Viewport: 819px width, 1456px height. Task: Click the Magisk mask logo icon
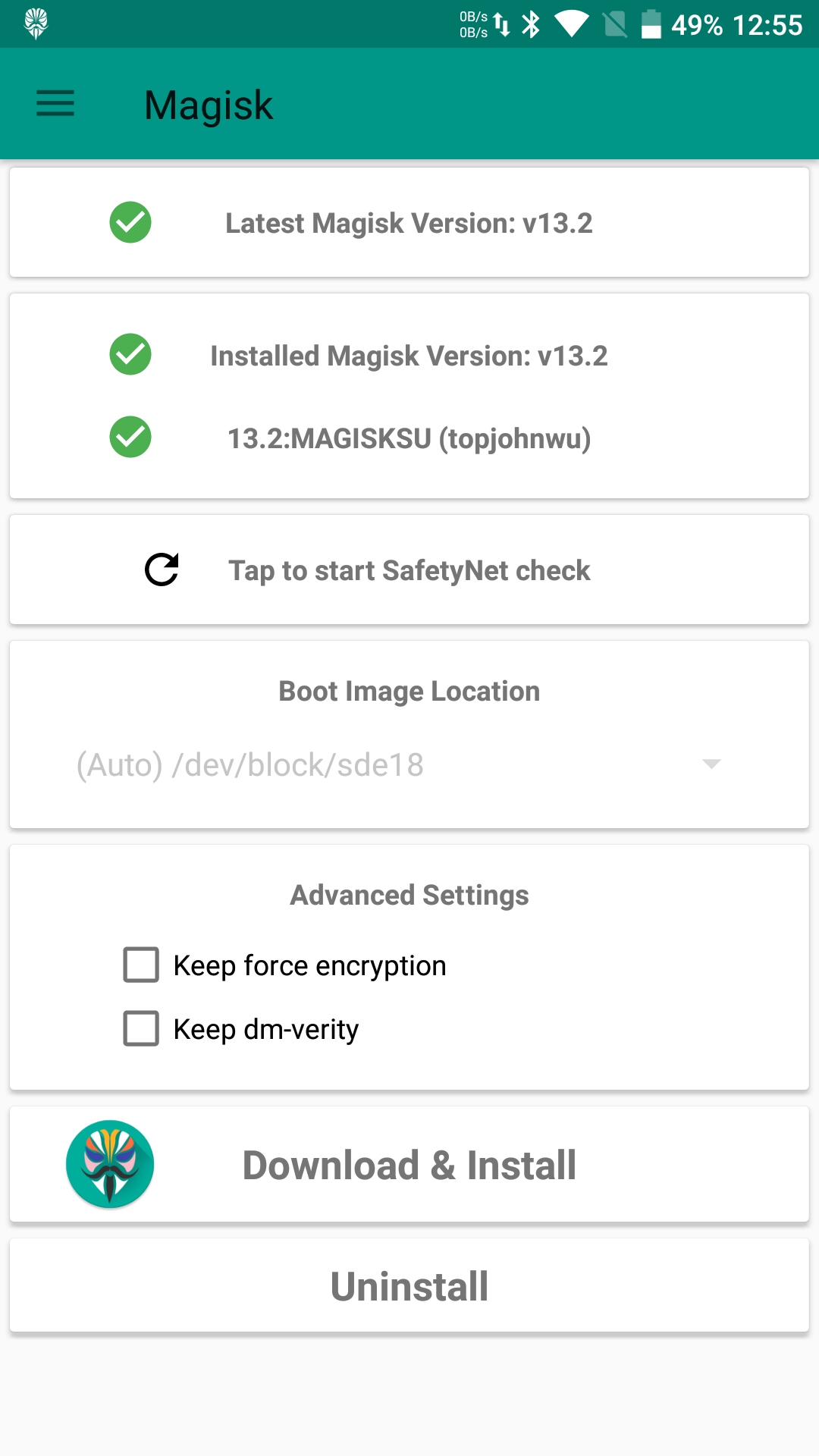tap(110, 1164)
